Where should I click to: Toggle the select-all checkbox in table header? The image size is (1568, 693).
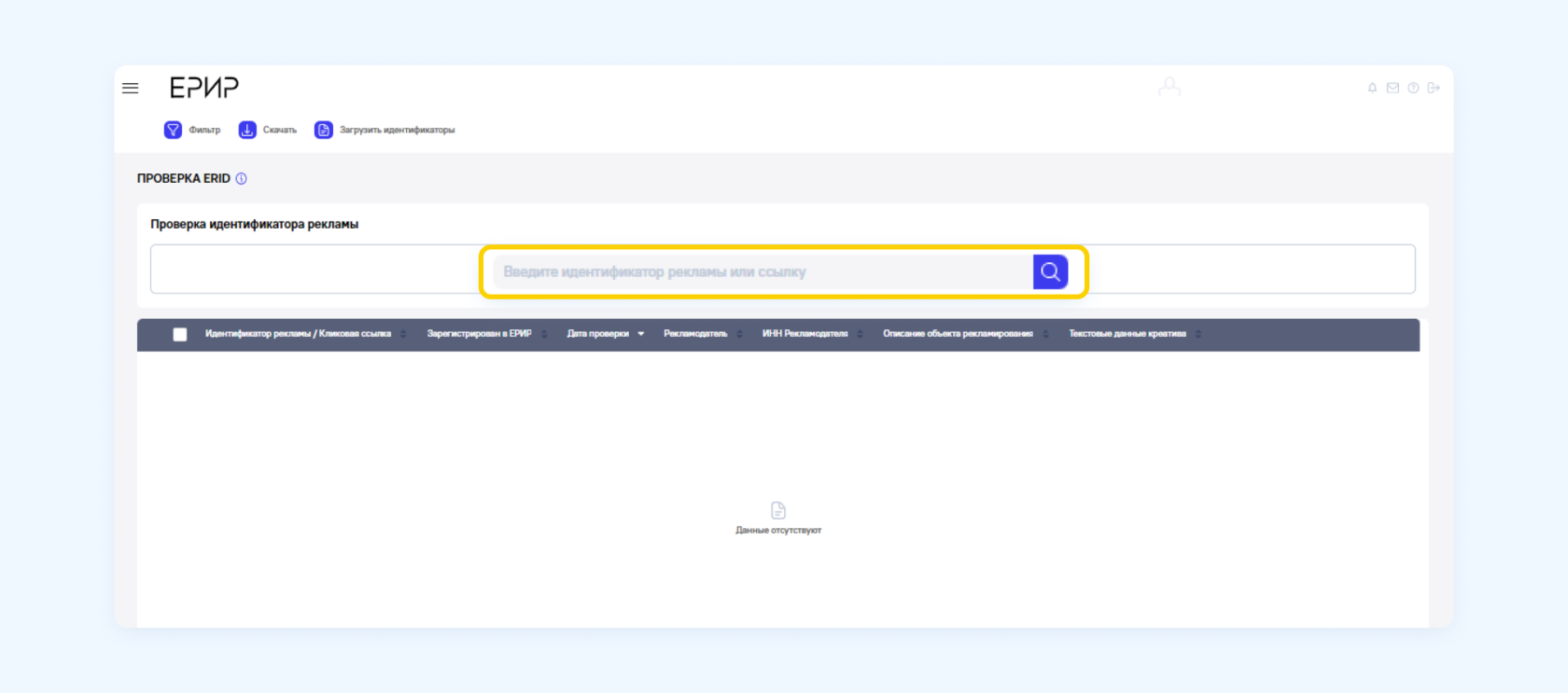click(x=180, y=334)
